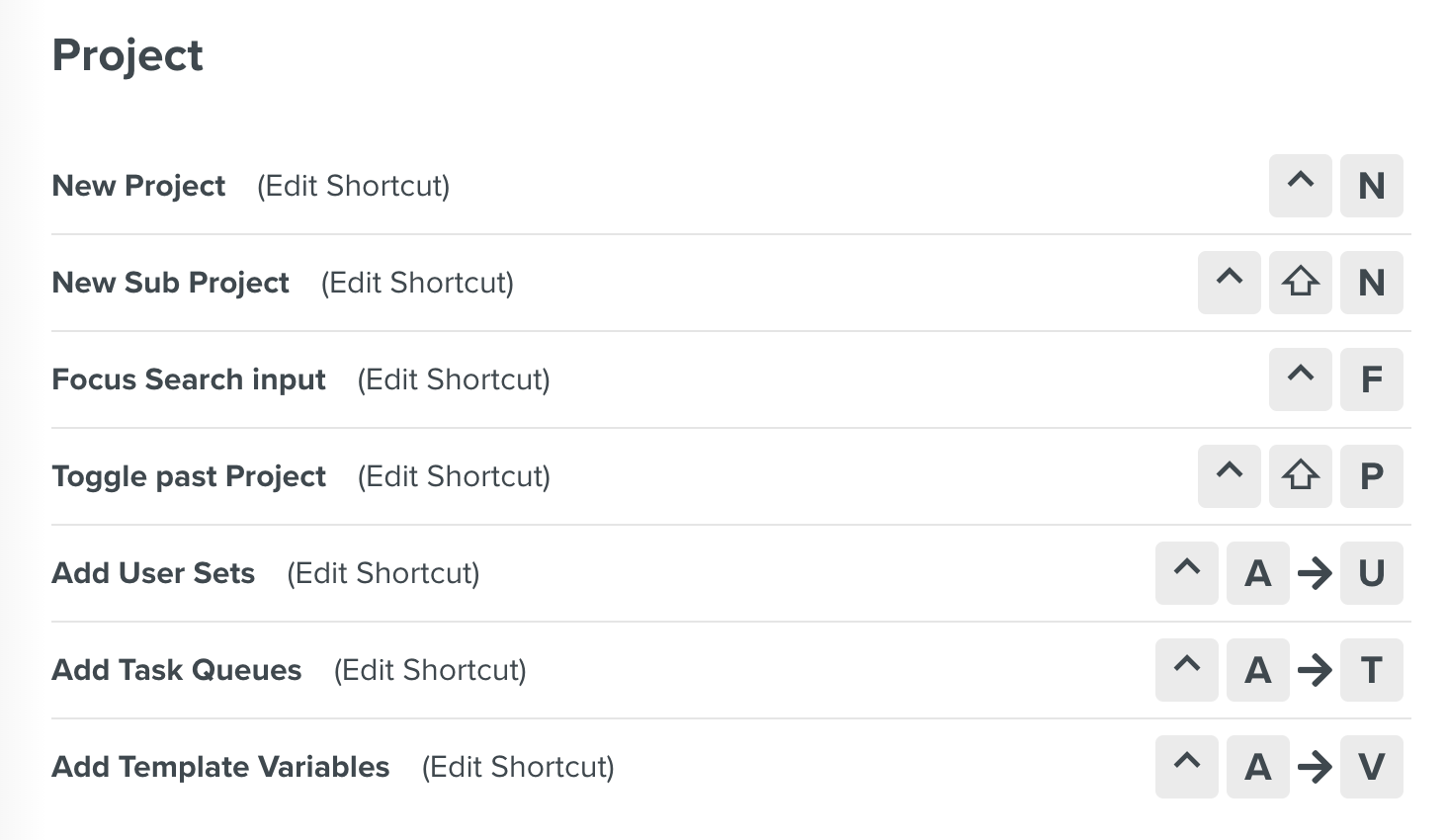Viewport: 1447px width, 840px height.
Task: Click the F key for Focus Search input
Action: 1371,379
